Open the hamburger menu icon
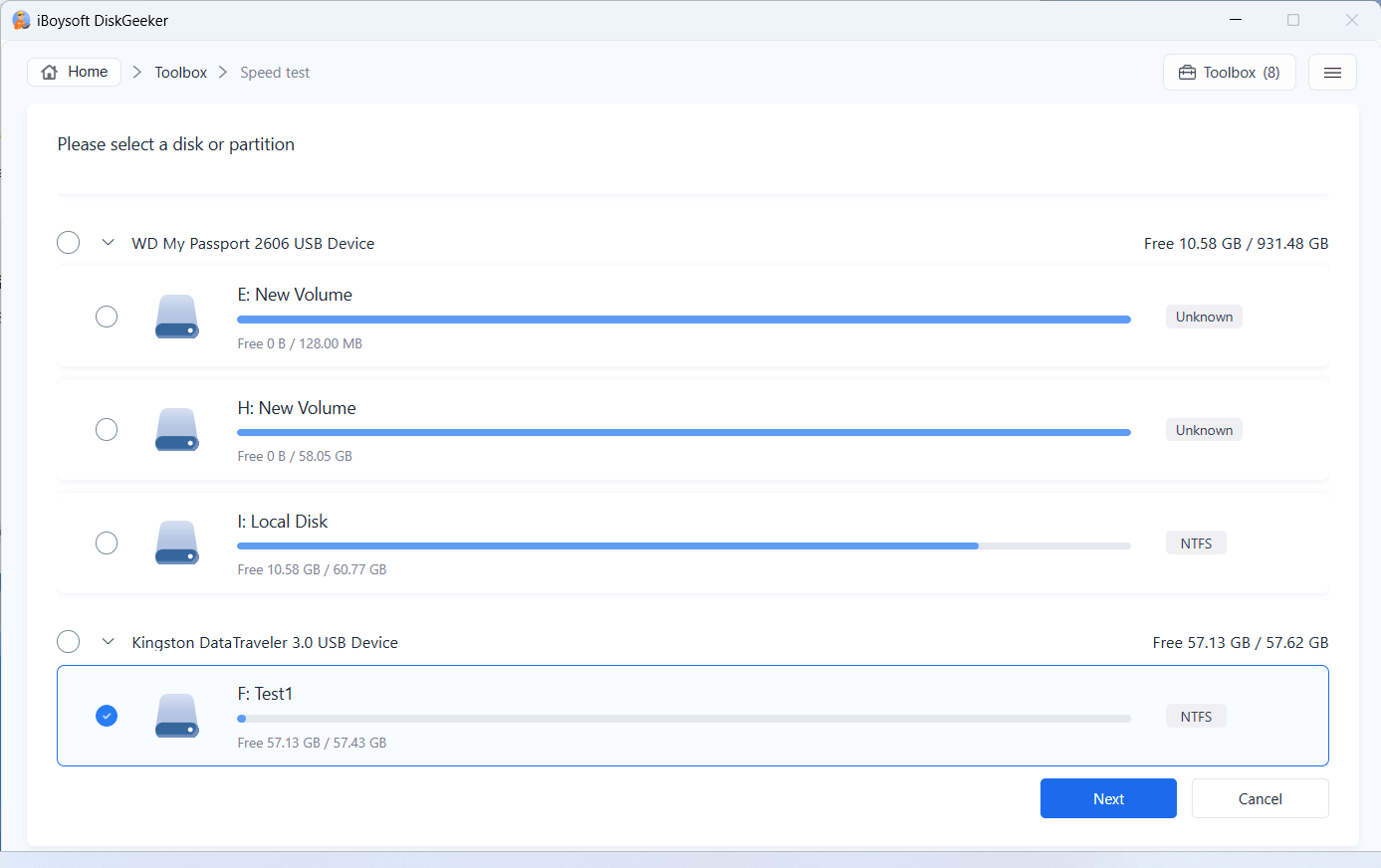The width and height of the screenshot is (1381, 868). pos(1332,73)
